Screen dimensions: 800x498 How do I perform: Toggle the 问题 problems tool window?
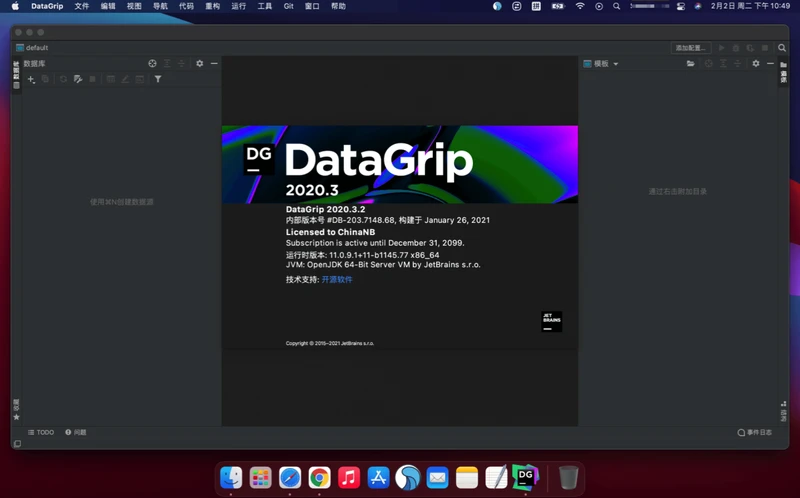[x=76, y=432]
